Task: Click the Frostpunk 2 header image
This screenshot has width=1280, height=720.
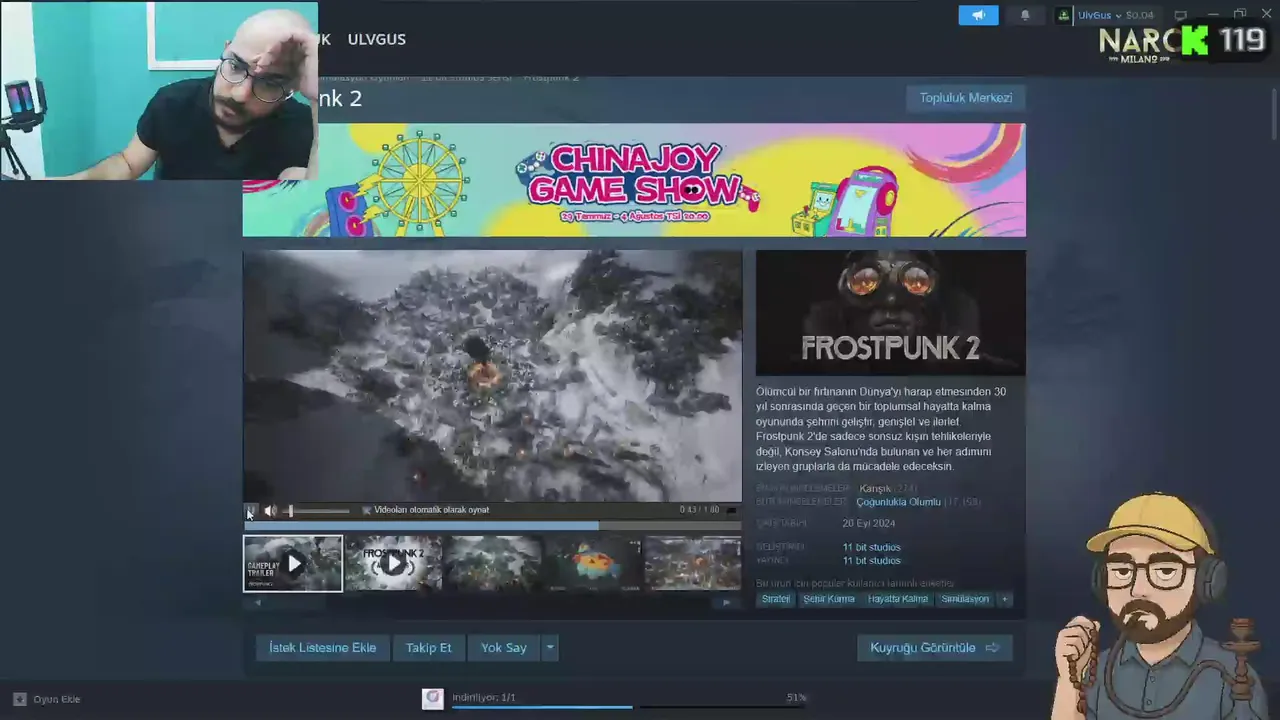Action: pyautogui.click(x=891, y=313)
